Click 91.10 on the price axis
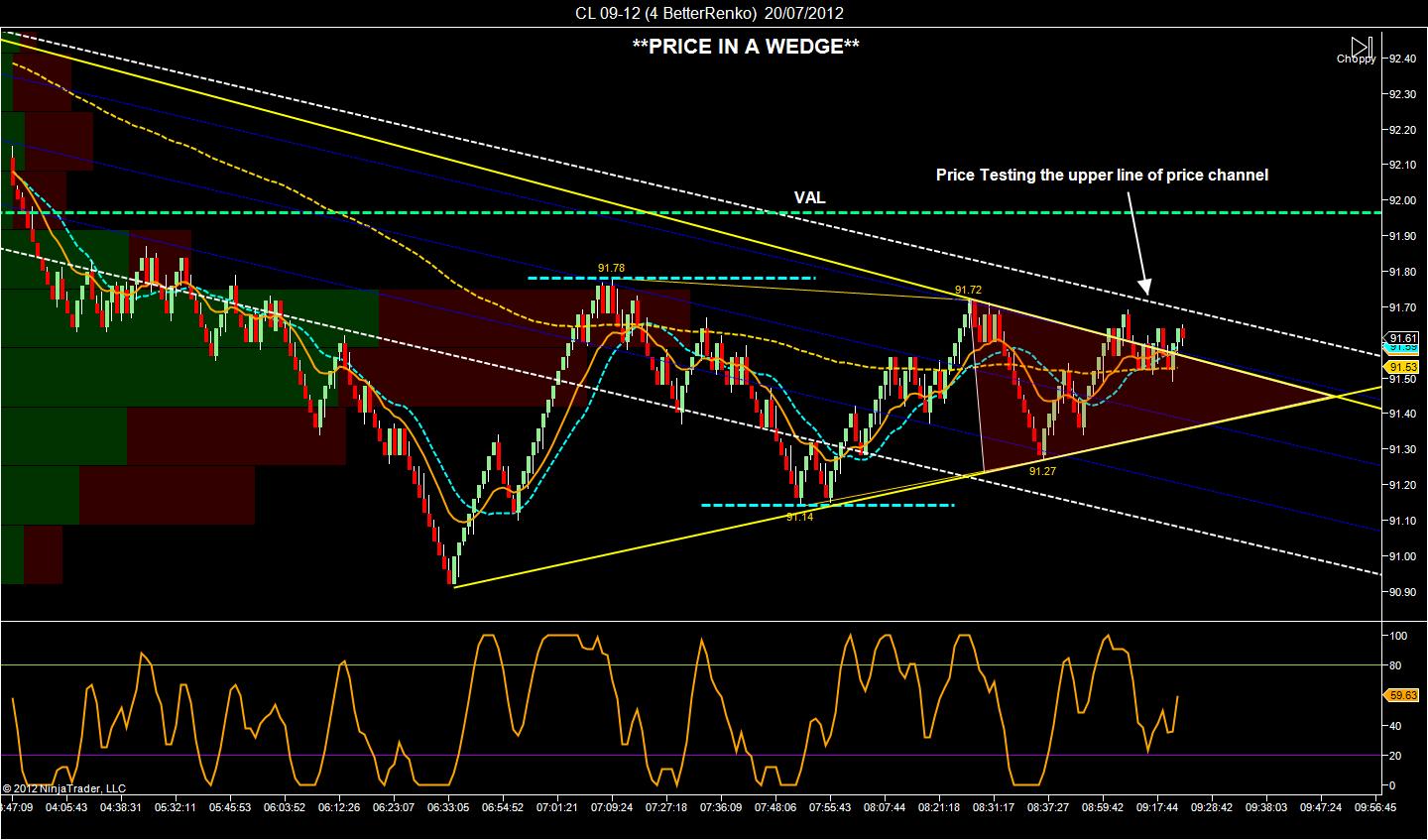This screenshot has height=840, width=1428. tap(1402, 521)
